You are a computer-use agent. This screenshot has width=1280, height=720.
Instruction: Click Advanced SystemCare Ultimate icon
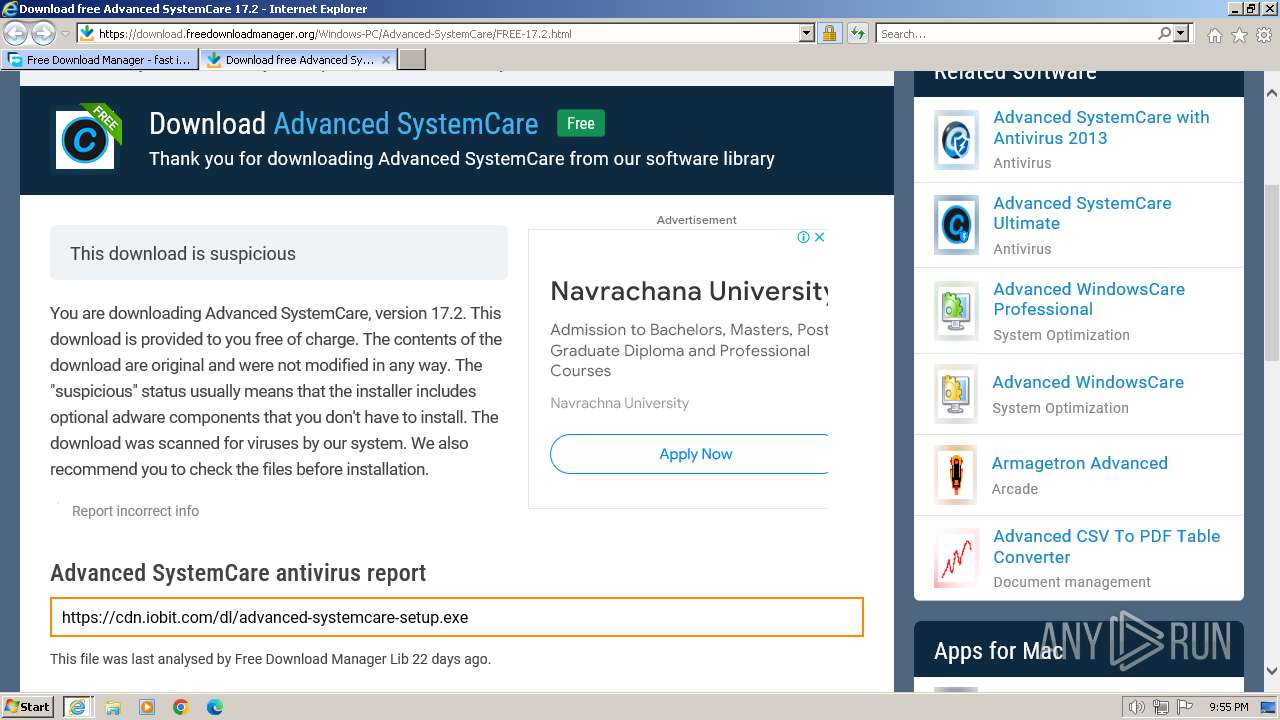pyautogui.click(x=956, y=225)
